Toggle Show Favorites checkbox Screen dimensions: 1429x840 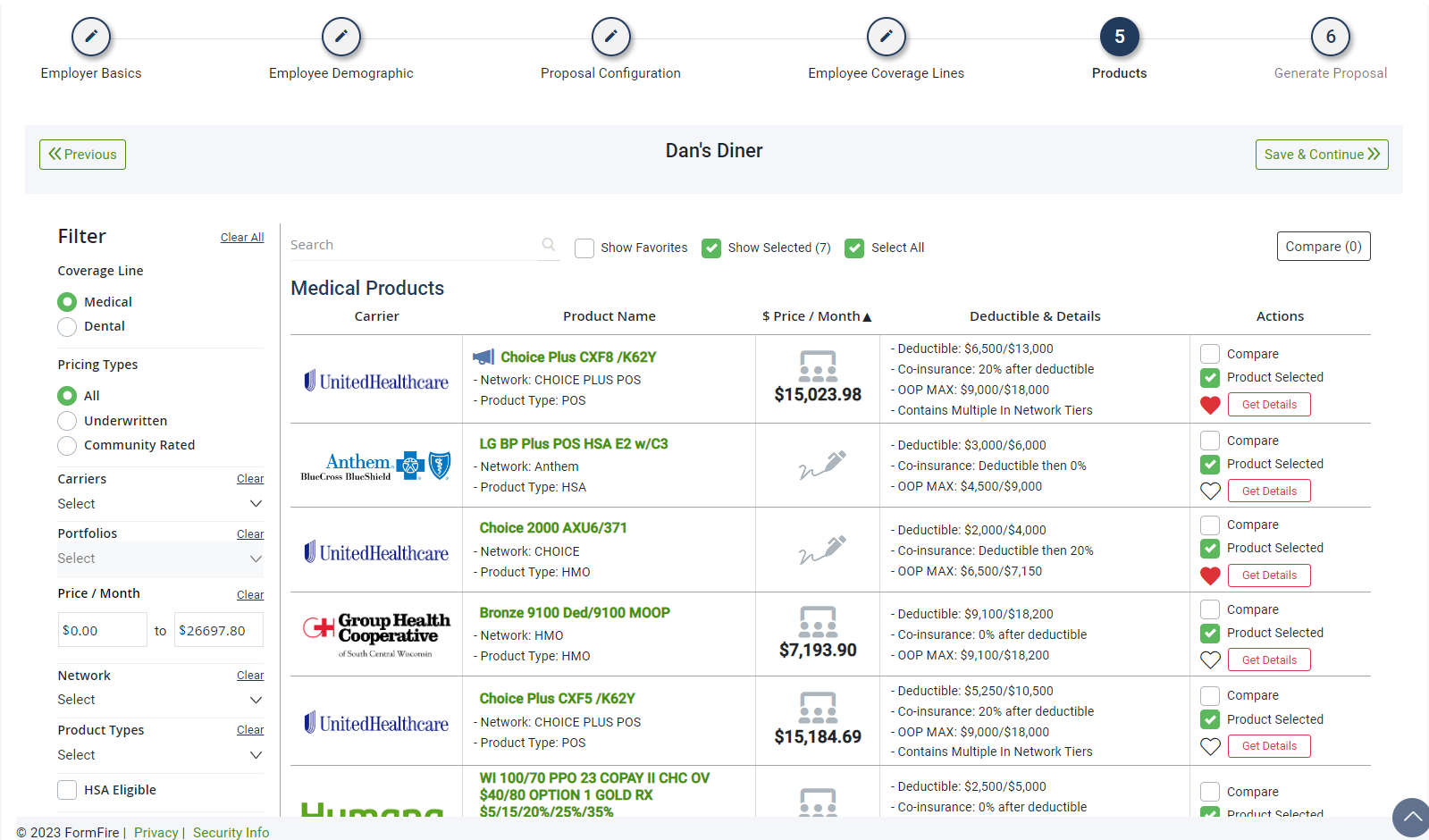pos(584,248)
